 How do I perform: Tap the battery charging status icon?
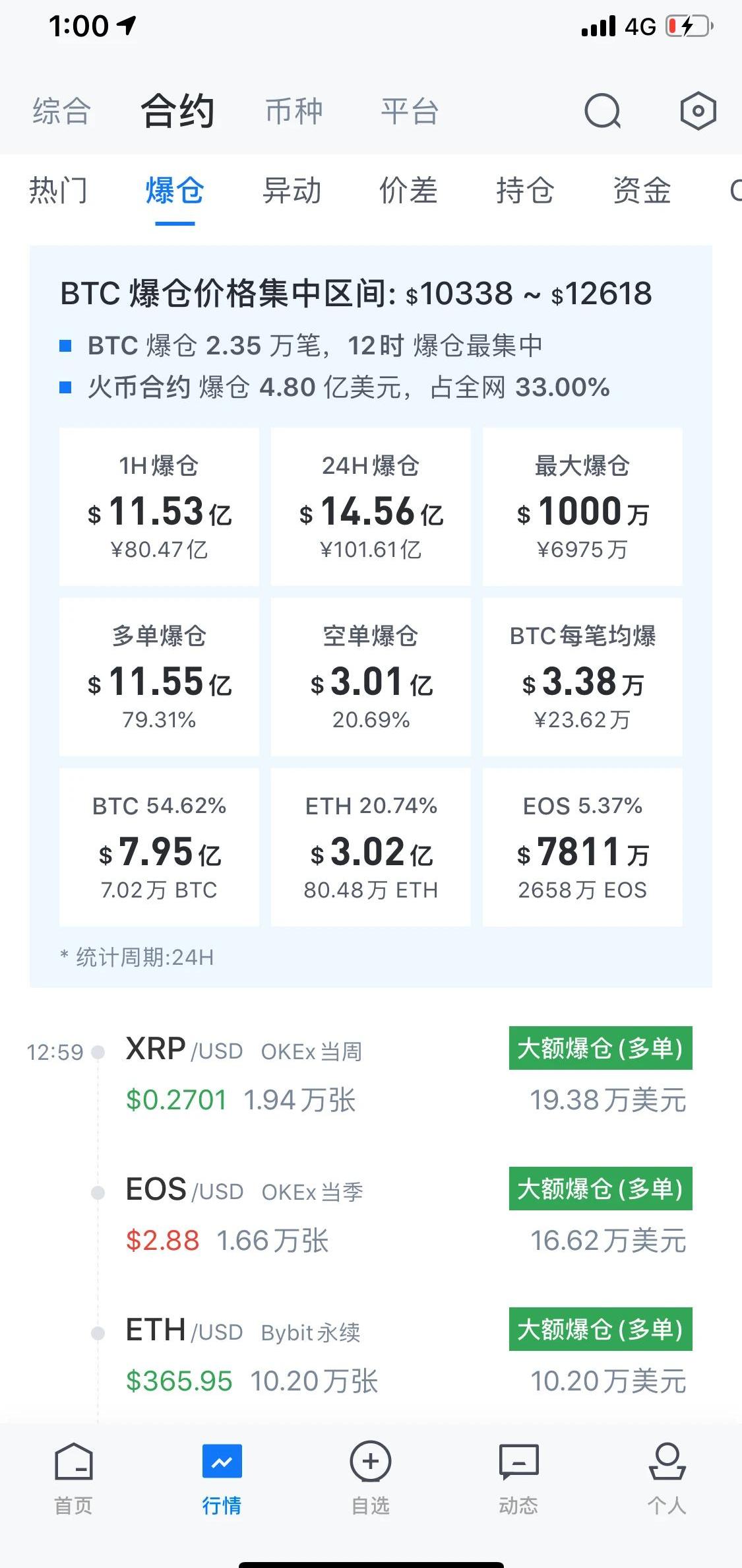point(689,26)
